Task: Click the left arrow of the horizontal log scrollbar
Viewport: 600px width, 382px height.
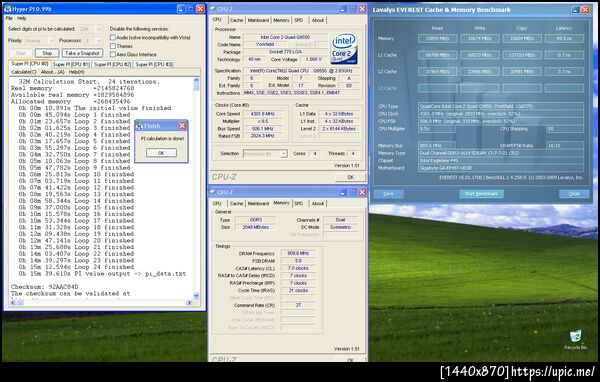Action: coord(13,302)
